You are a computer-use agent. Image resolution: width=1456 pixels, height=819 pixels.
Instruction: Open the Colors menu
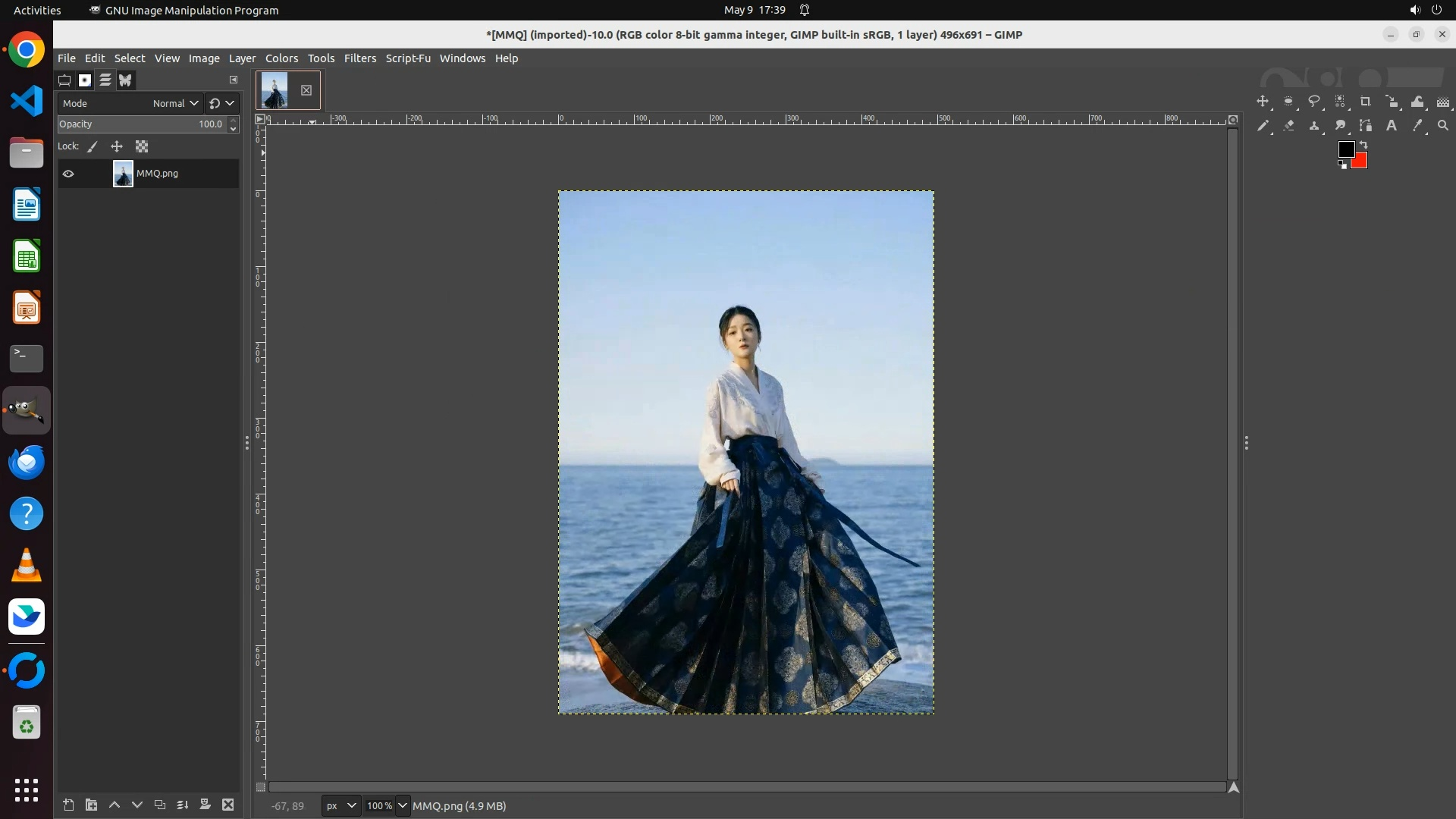pos(281,58)
